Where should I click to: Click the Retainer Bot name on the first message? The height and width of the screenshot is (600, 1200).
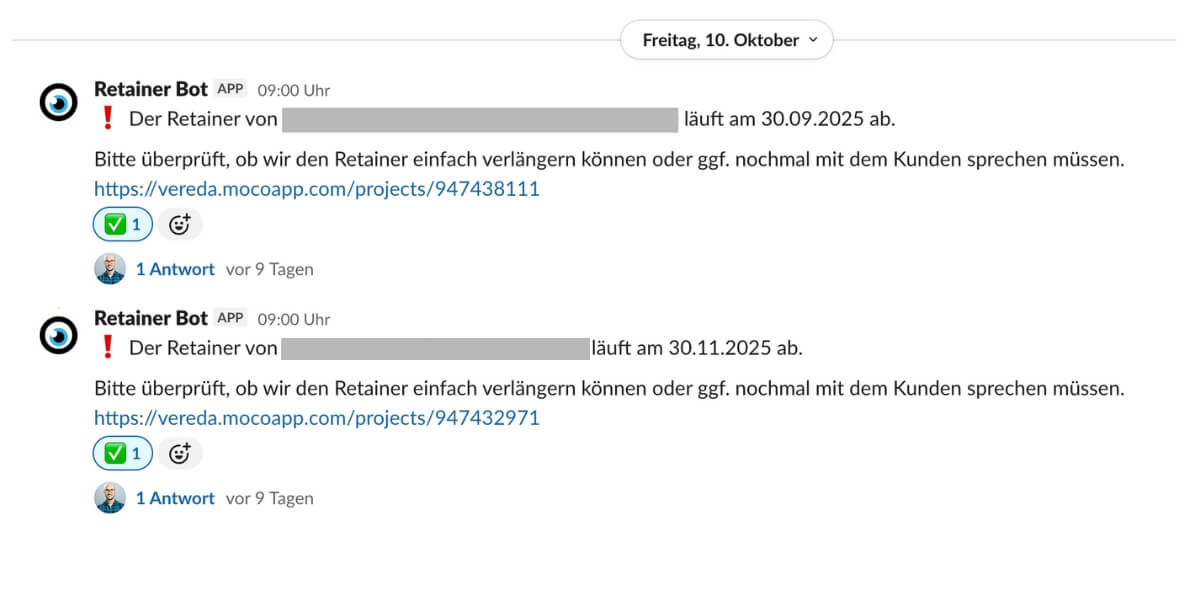[150, 89]
